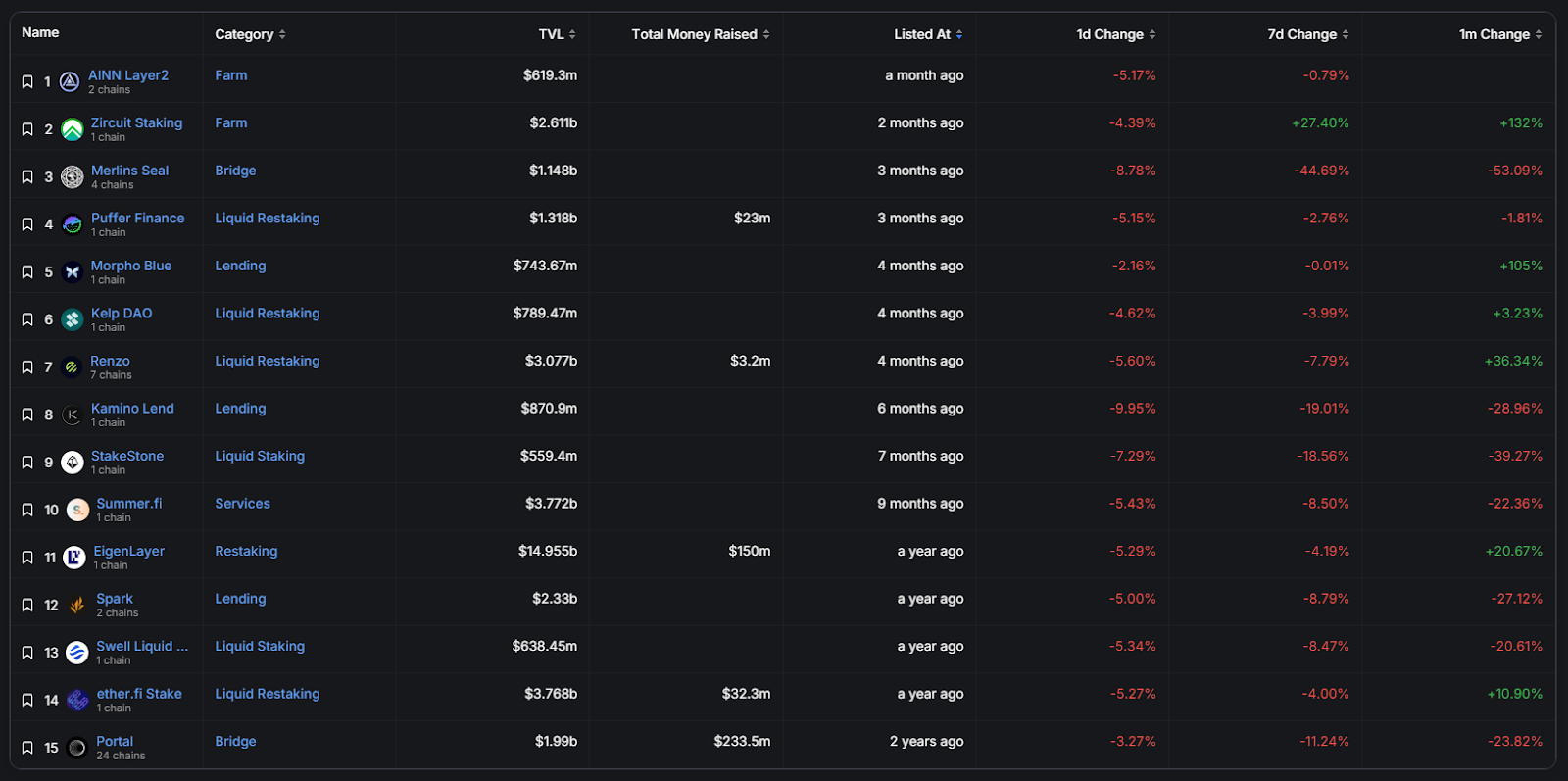Click the $233.5m money raised value
The width and height of the screenshot is (1568, 781).
[742, 742]
